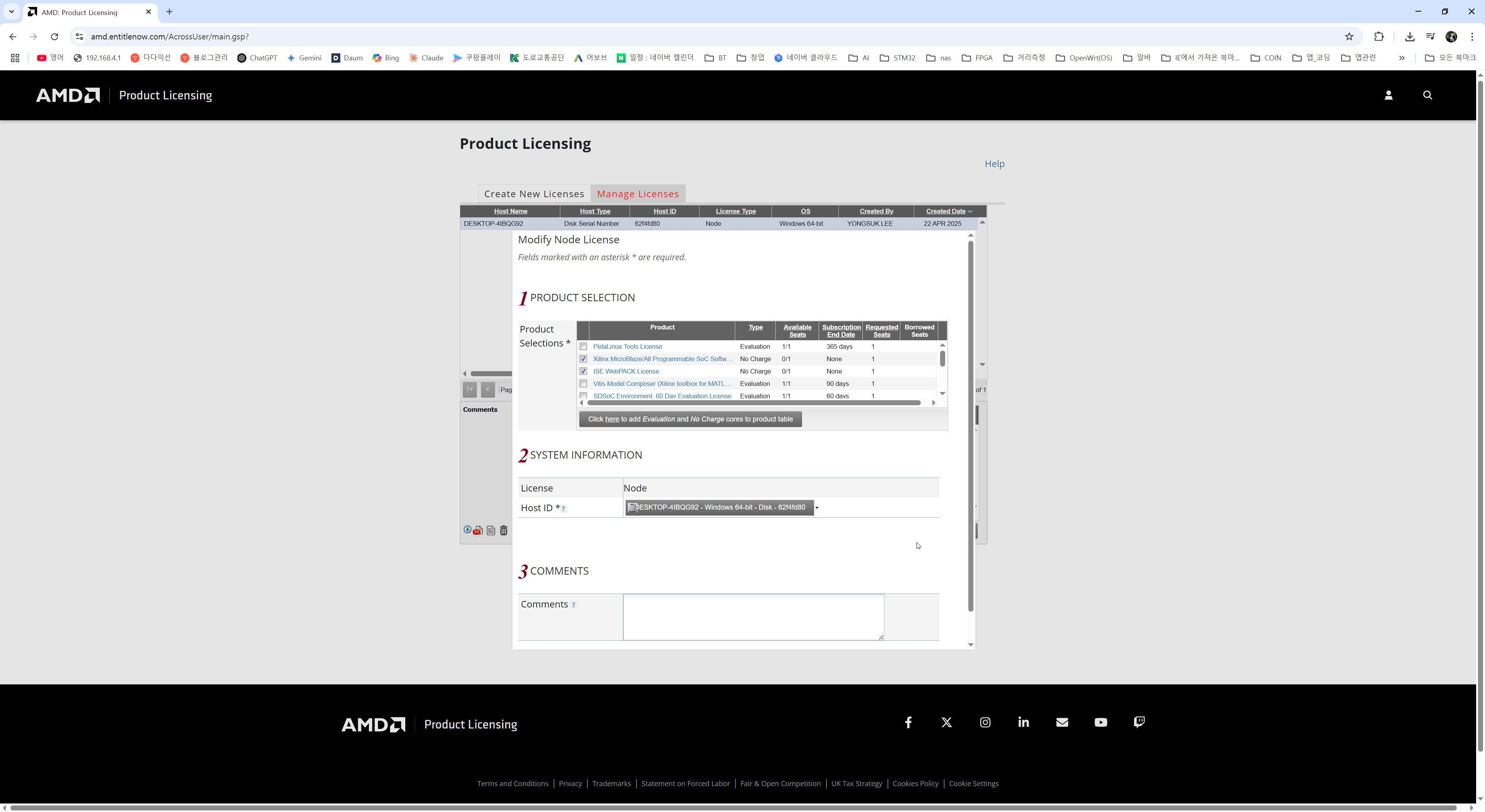Open the Chrome three-dot menu
The width and height of the screenshot is (1485, 812).
(1472, 37)
